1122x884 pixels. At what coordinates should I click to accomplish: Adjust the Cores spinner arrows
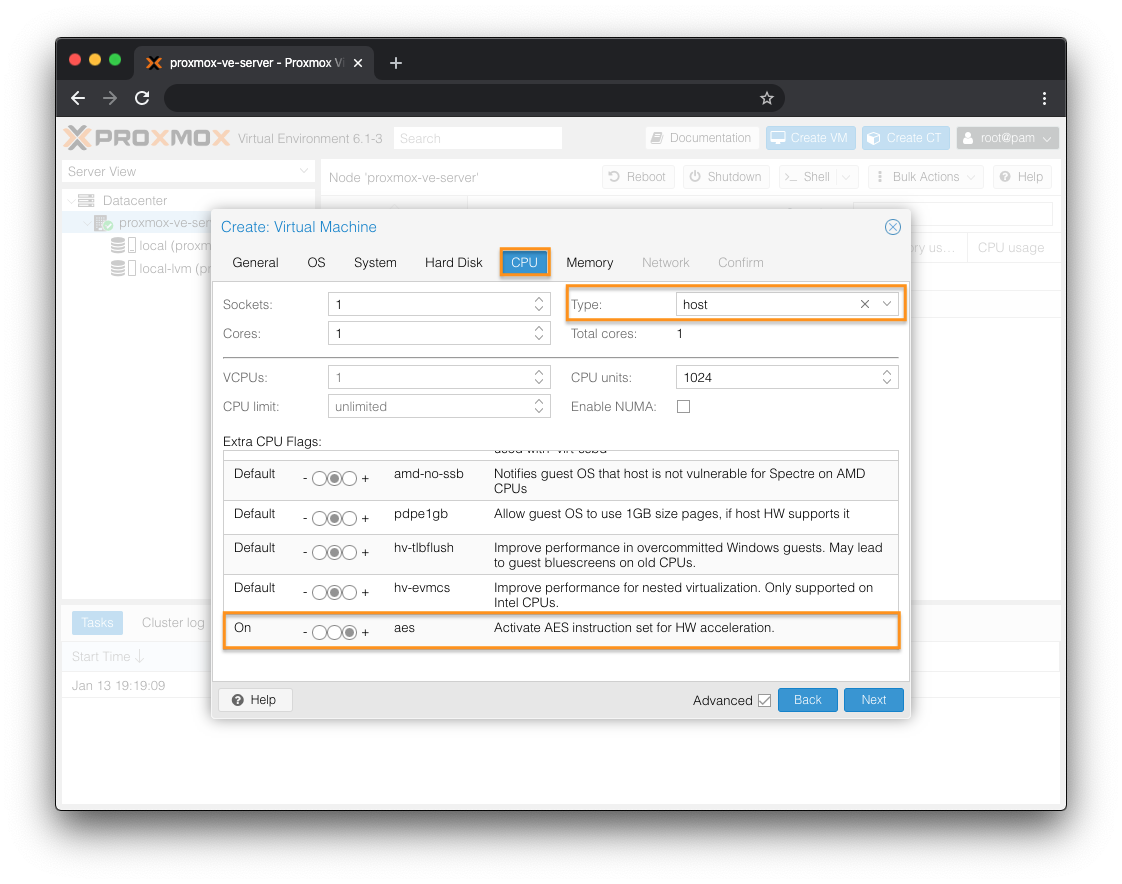coord(539,334)
